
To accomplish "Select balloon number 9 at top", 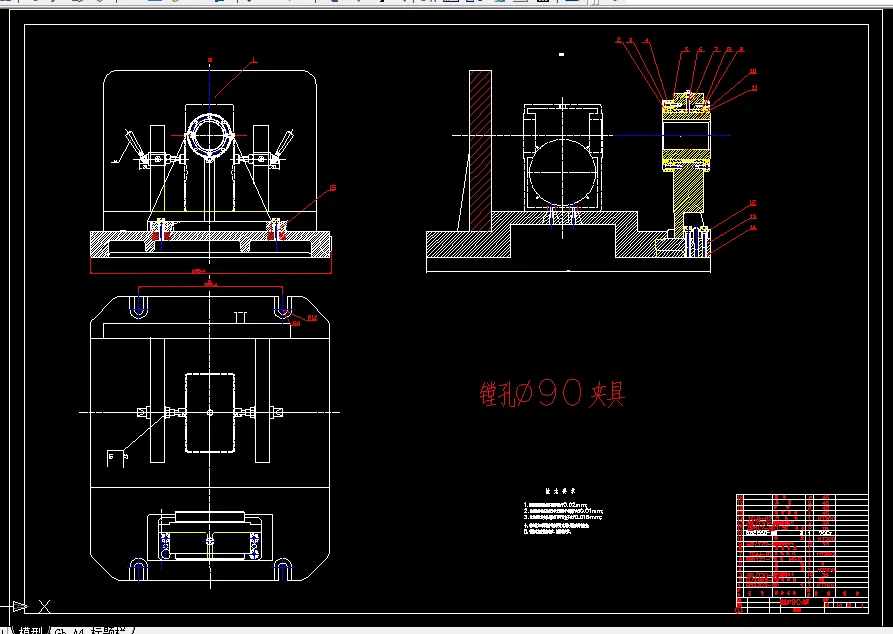I will coord(742,50).
